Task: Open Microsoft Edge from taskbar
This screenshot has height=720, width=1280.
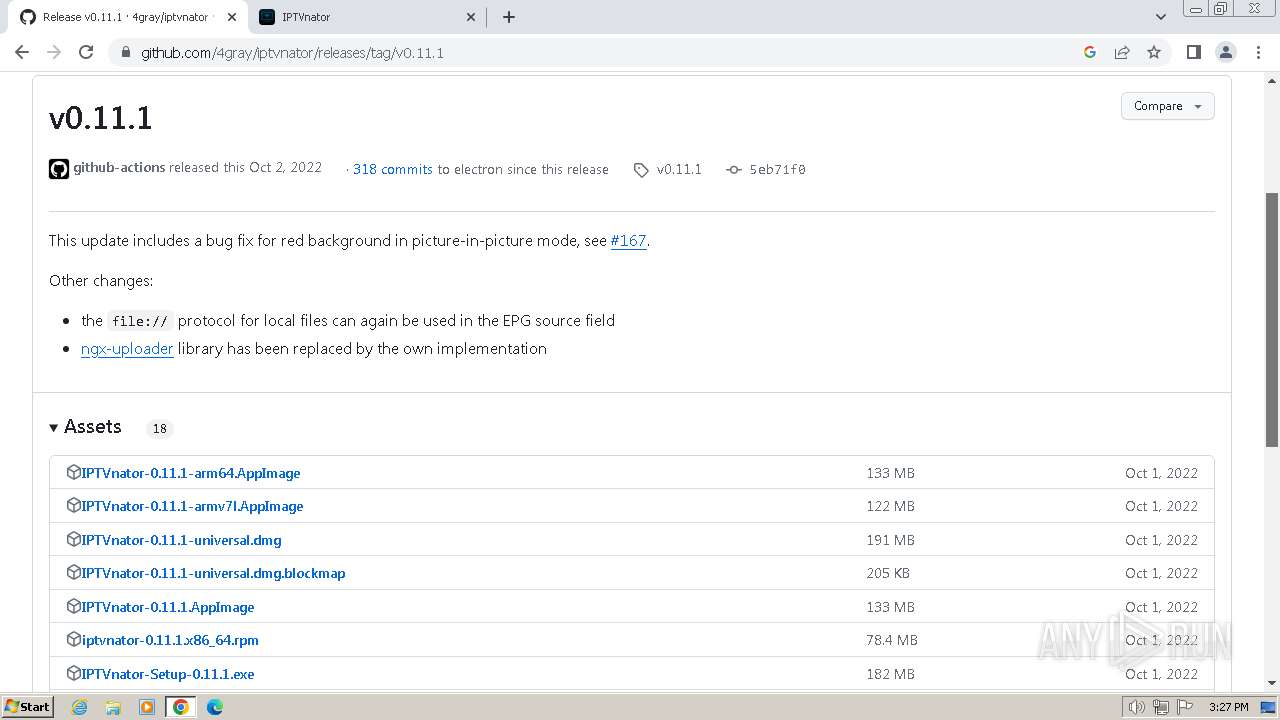Action: 214,707
